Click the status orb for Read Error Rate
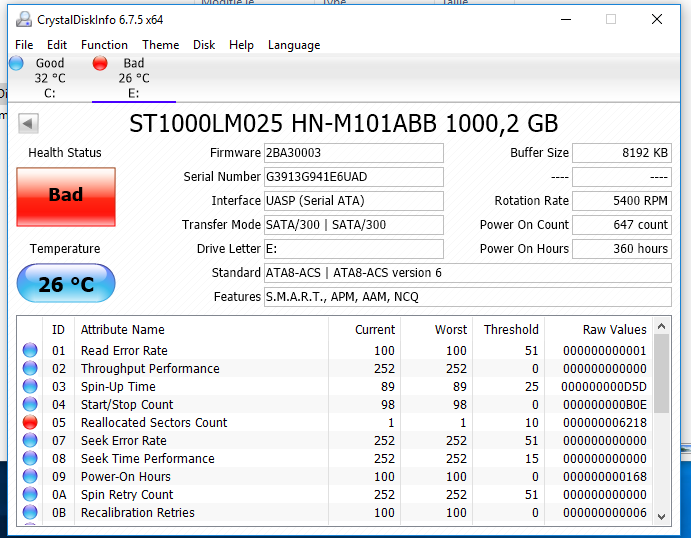The height and width of the screenshot is (538, 691). tap(30, 350)
